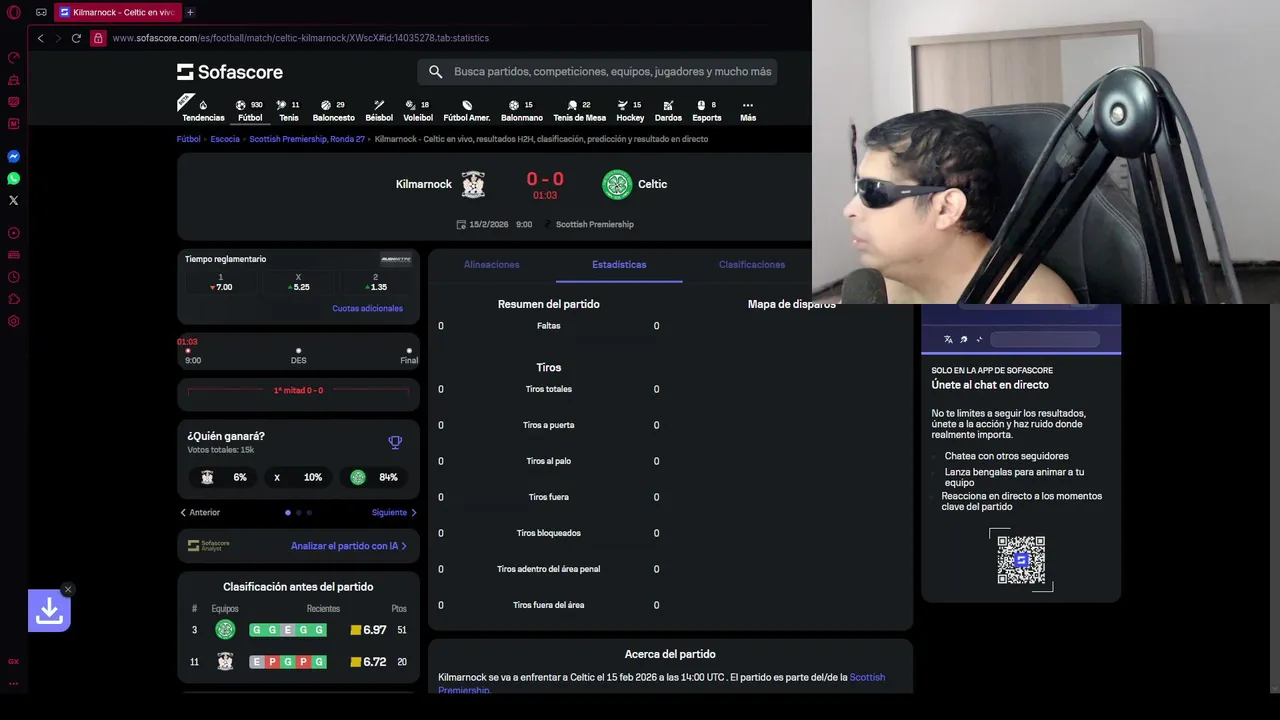This screenshot has height=720, width=1280.
Task: Vote for Celtic at 84%
Action: pyautogui.click(x=373, y=477)
